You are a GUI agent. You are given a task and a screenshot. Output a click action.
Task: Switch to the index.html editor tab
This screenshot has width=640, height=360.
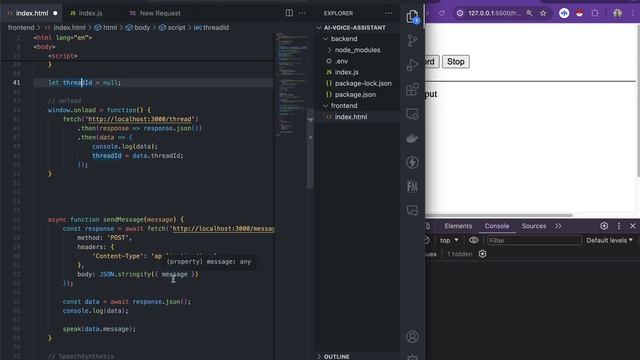32,13
